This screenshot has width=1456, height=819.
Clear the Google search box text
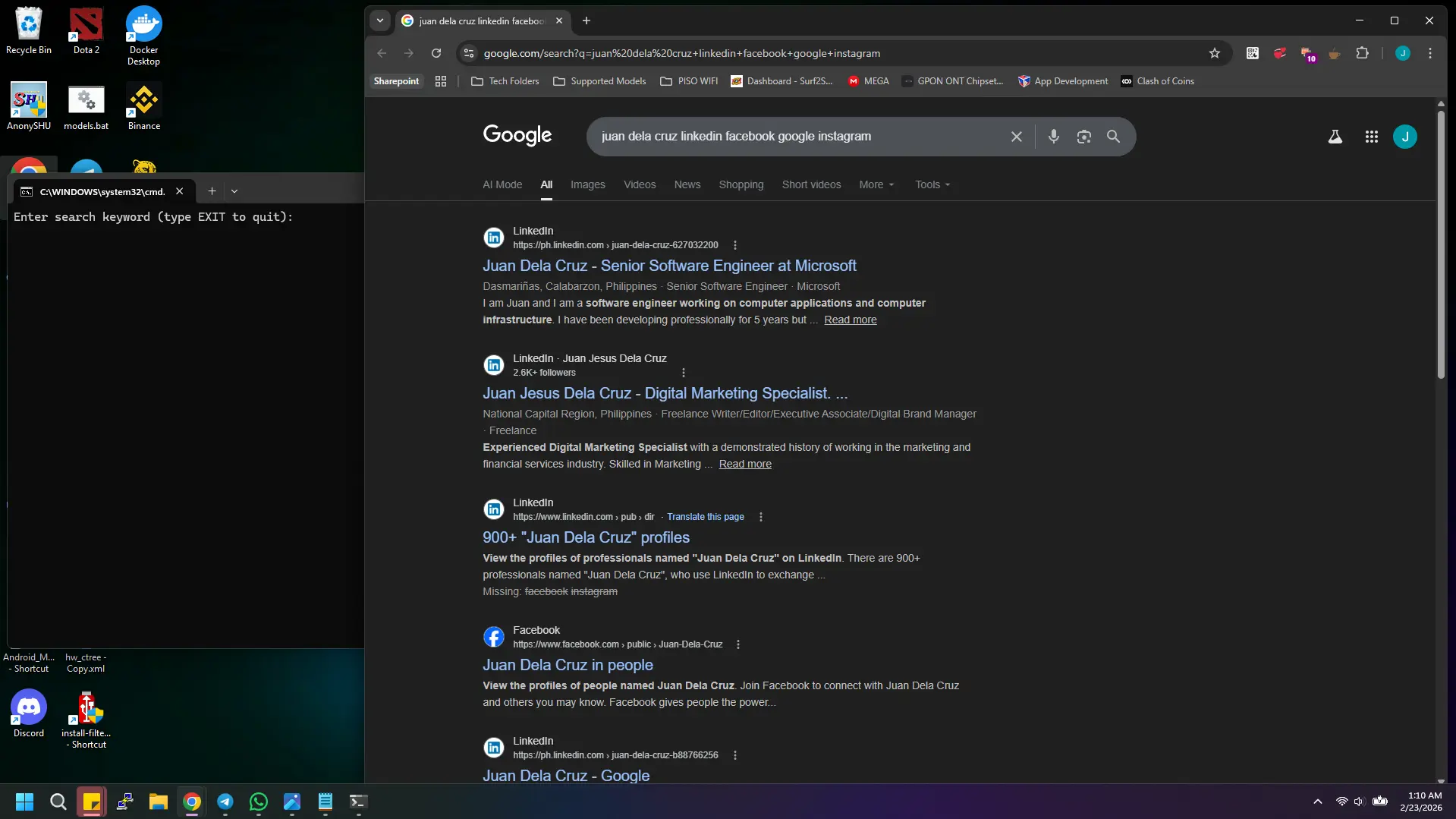(x=1016, y=137)
